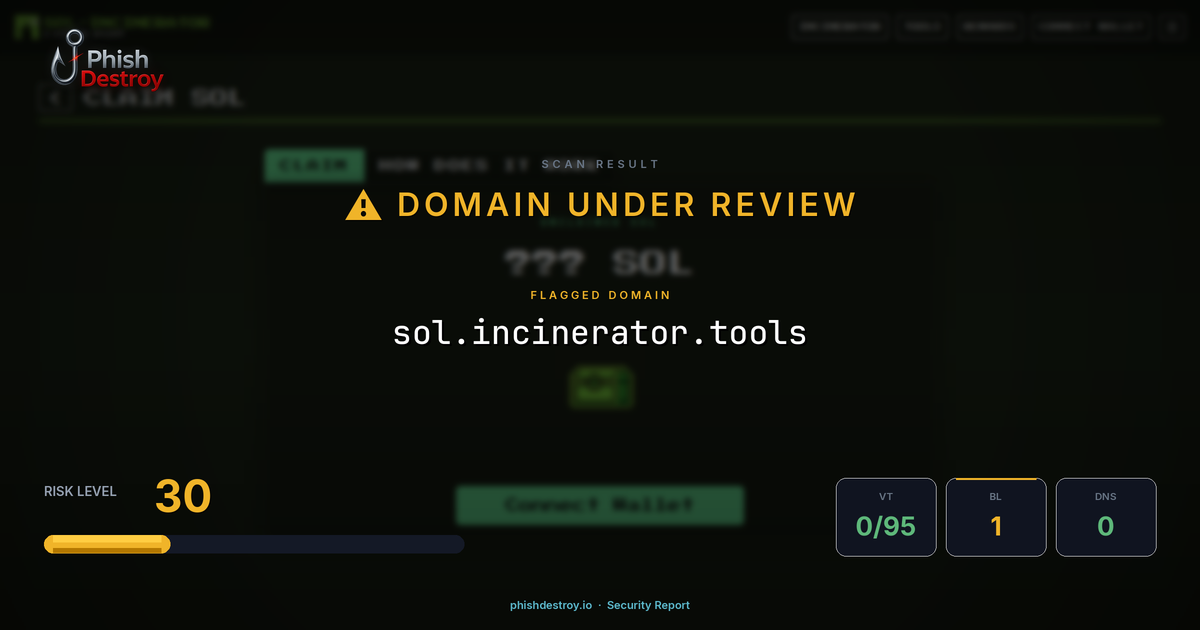Switch to the CLAIM tab
Image resolution: width=1200 pixels, height=630 pixels.
(x=314, y=164)
